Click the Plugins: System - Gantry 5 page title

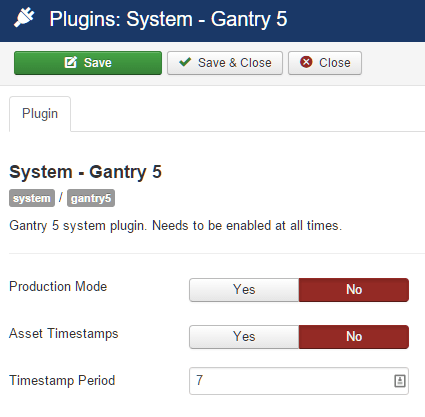(168, 19)
